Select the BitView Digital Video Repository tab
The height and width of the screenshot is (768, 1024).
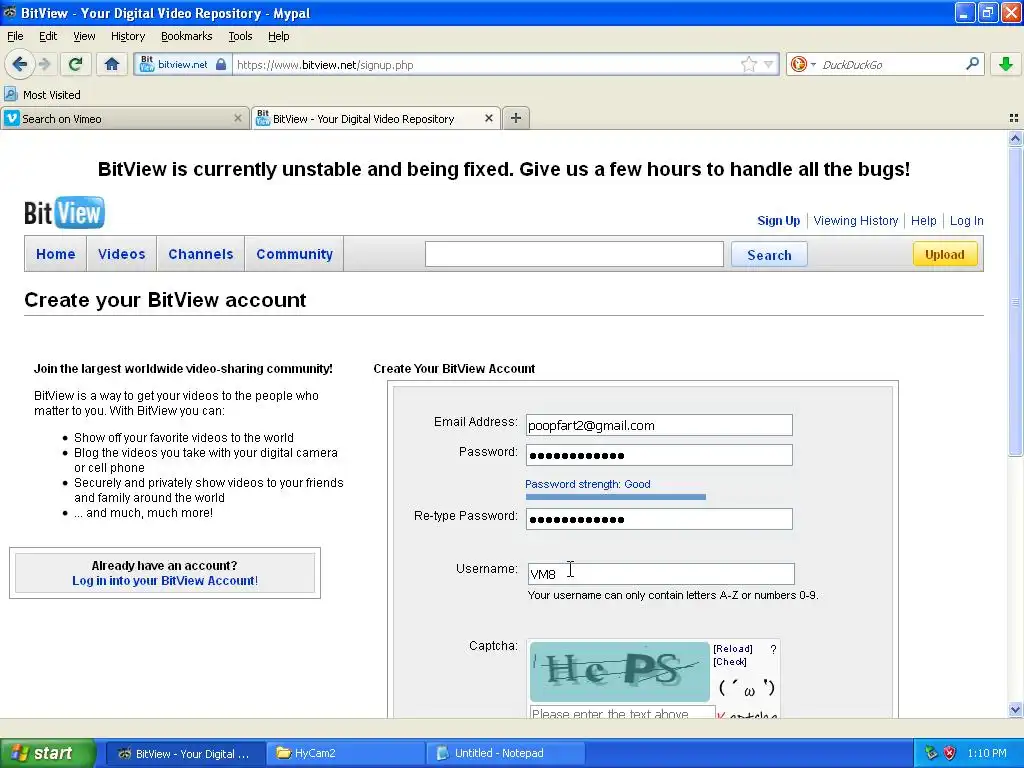(376, 118)
